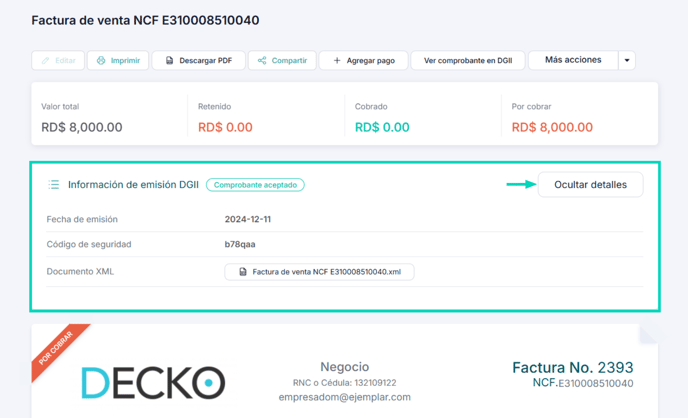Click the Por cobrar corner ribbon
Image resolution: width=688 pixels, height=418 pixels.
(x=57, y=349)
